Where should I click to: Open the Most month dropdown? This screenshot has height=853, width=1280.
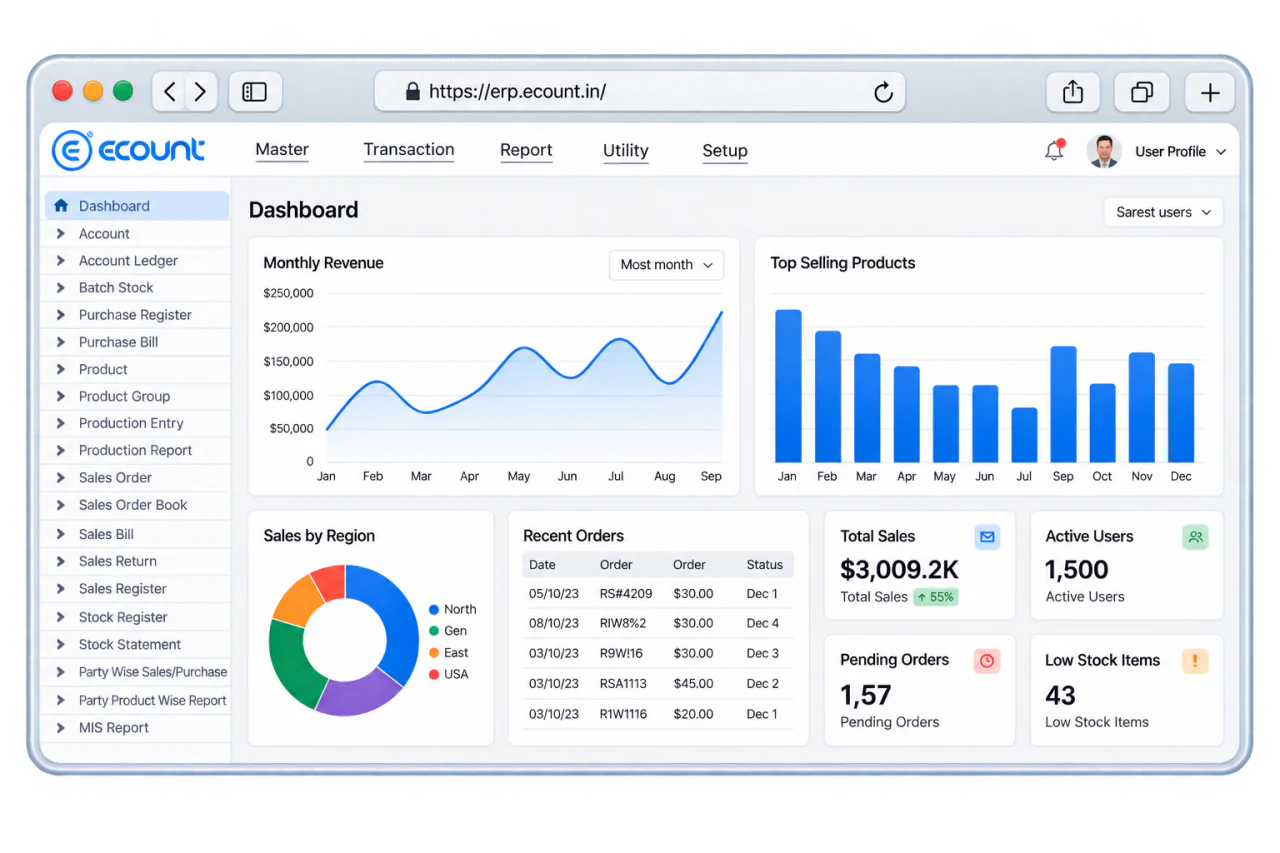[666, 265]
